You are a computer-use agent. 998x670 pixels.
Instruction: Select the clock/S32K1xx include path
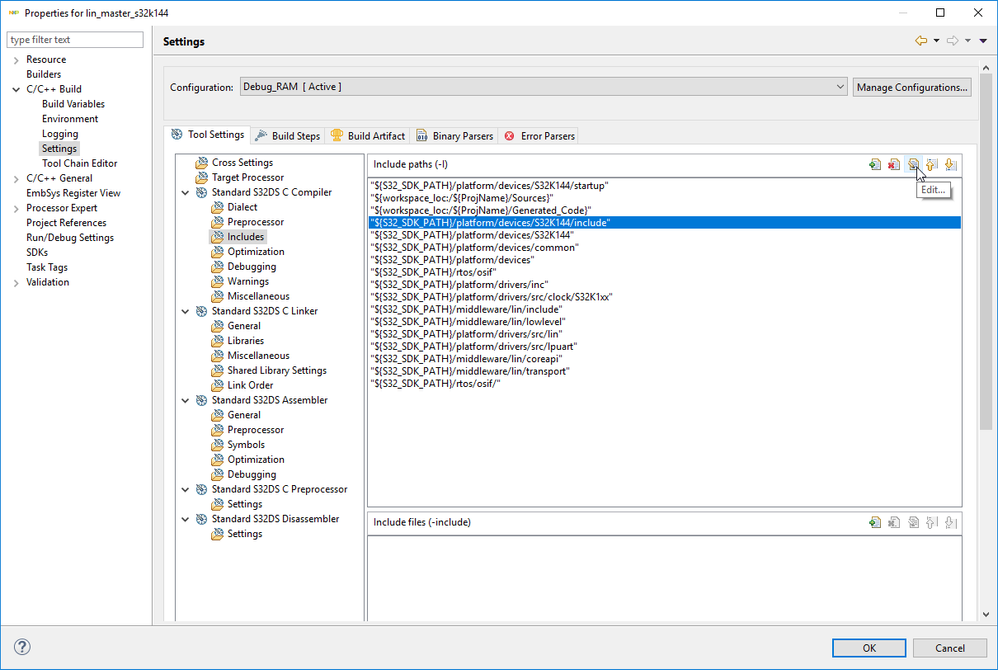[x=664, y=297]
